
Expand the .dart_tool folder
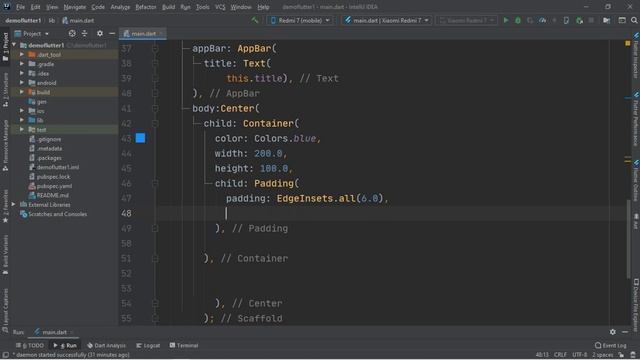click(x=22, y=54)
